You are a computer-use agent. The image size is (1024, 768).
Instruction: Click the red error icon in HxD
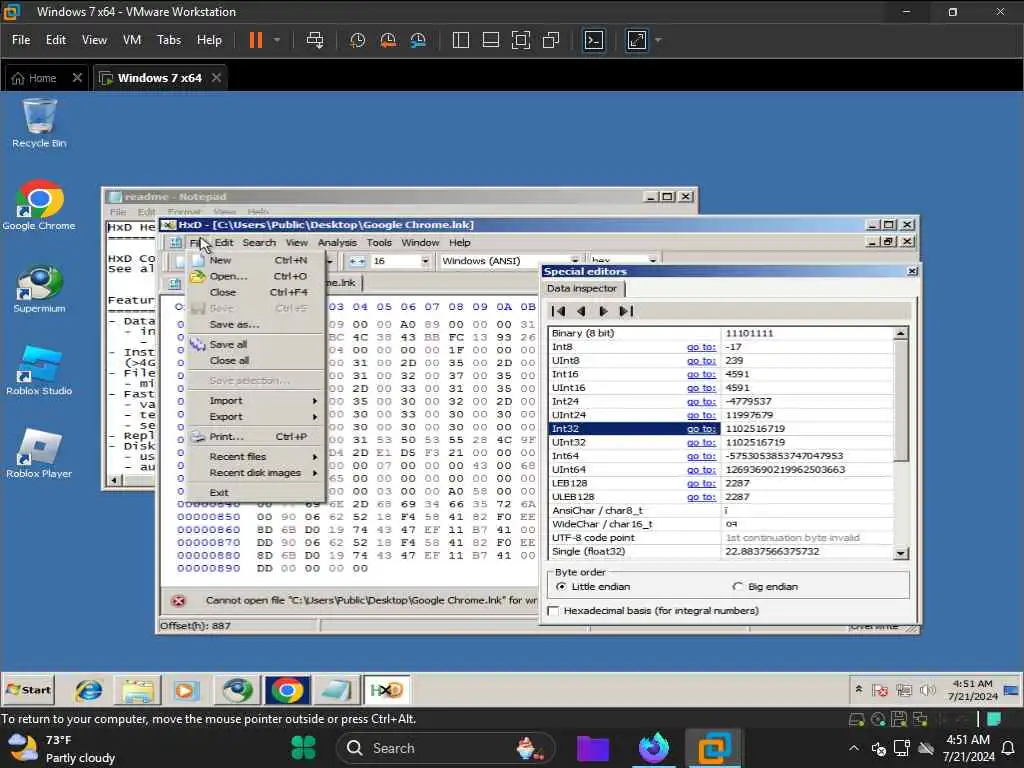coord(178,601)
